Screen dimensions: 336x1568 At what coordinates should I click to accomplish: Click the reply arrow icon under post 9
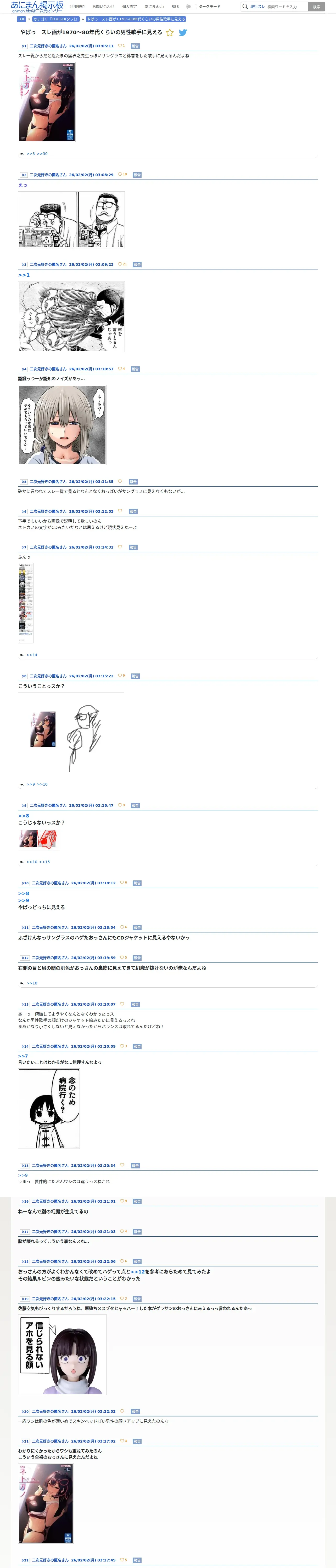click(x=22, y=862)
